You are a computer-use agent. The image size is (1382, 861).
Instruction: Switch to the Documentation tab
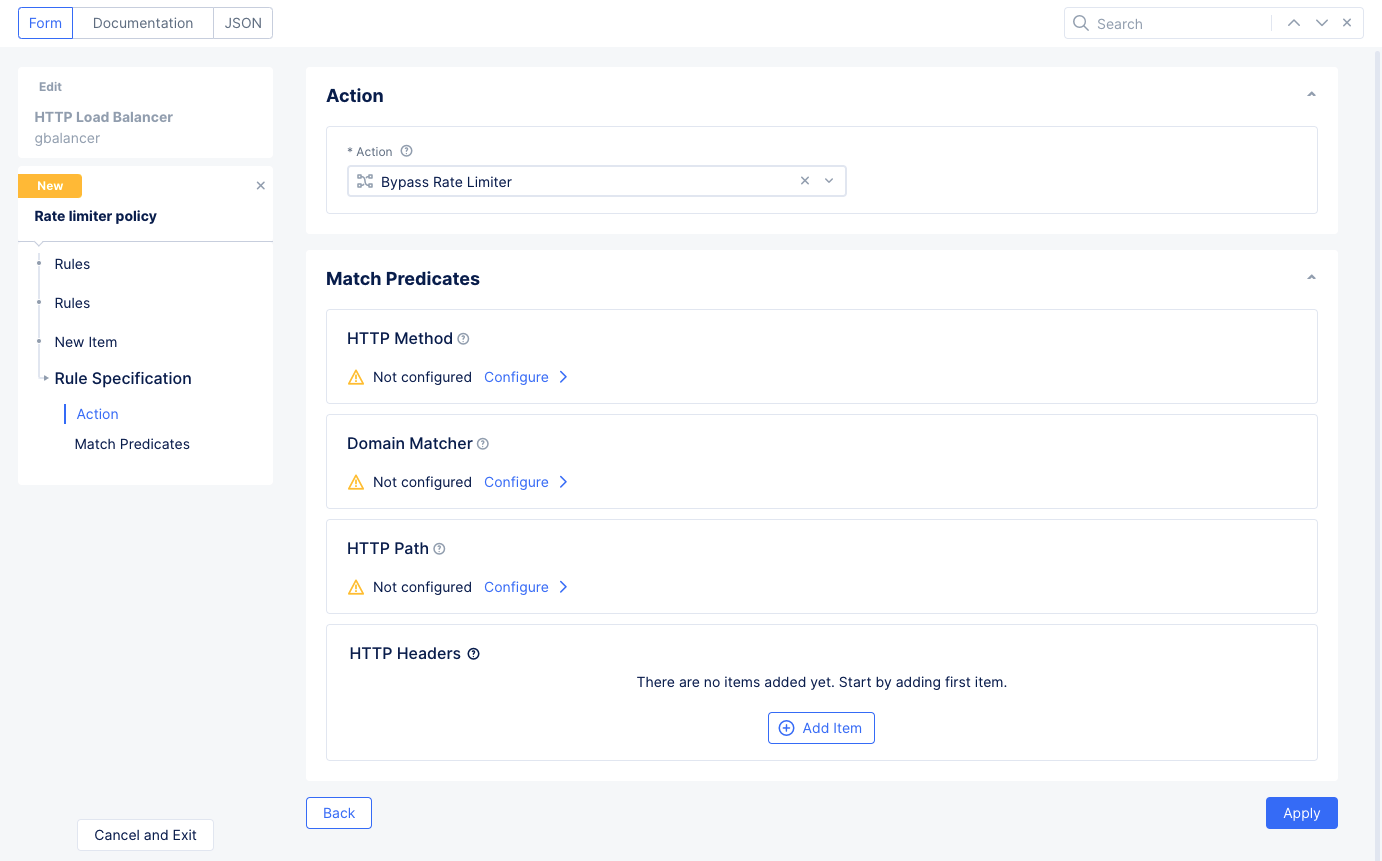143,23
